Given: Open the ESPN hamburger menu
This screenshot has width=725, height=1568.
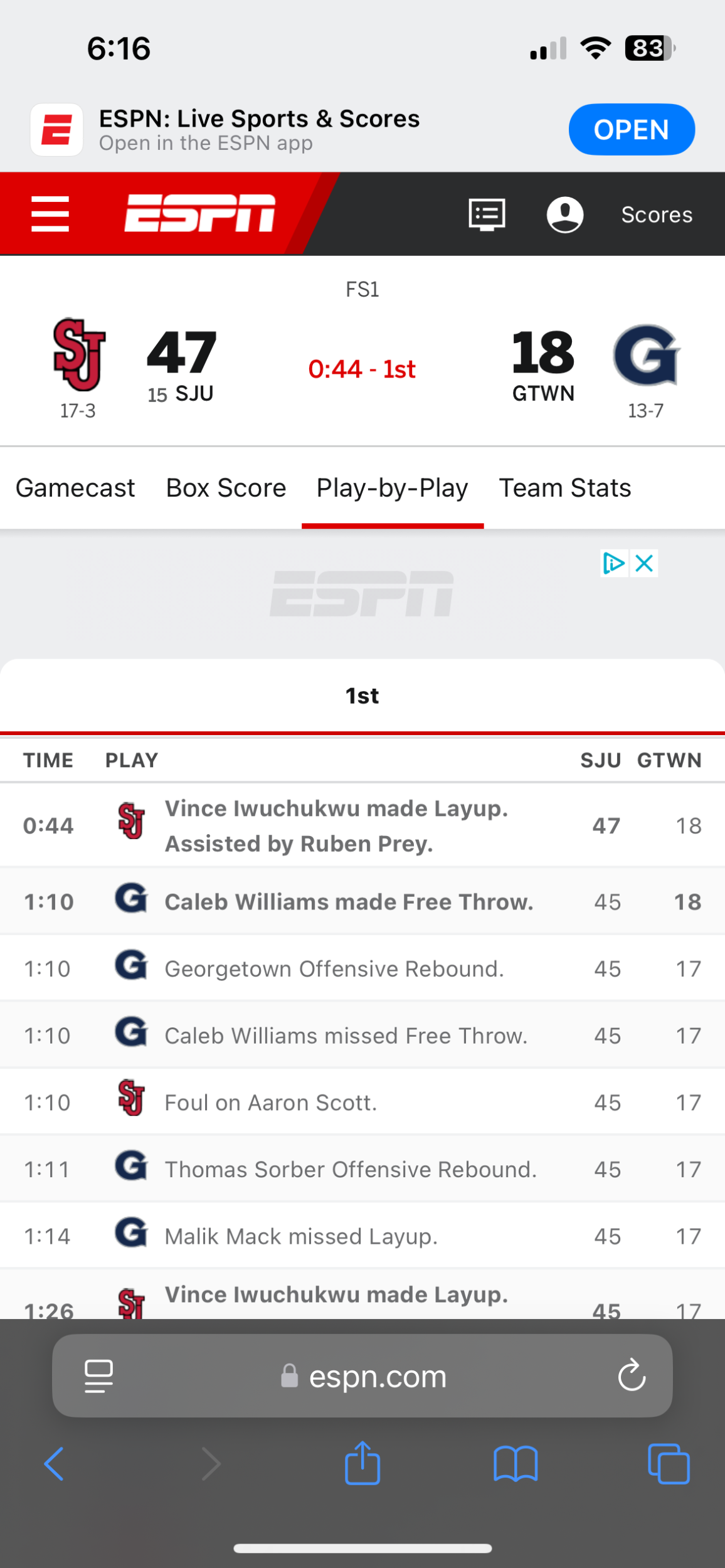Looking at the screenshot, I should (50, 214).
